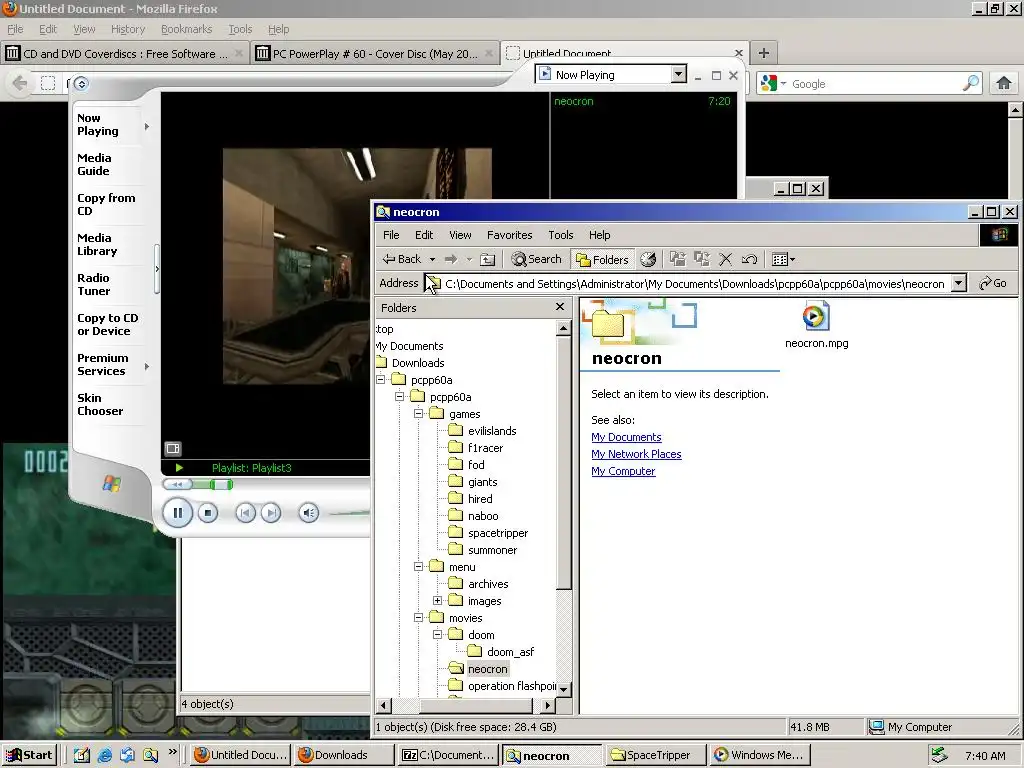The image size is (1024, 768).
Task: Click the seek slider handle in Media Player
Action: pyautogui.click(x=221, y=485)
